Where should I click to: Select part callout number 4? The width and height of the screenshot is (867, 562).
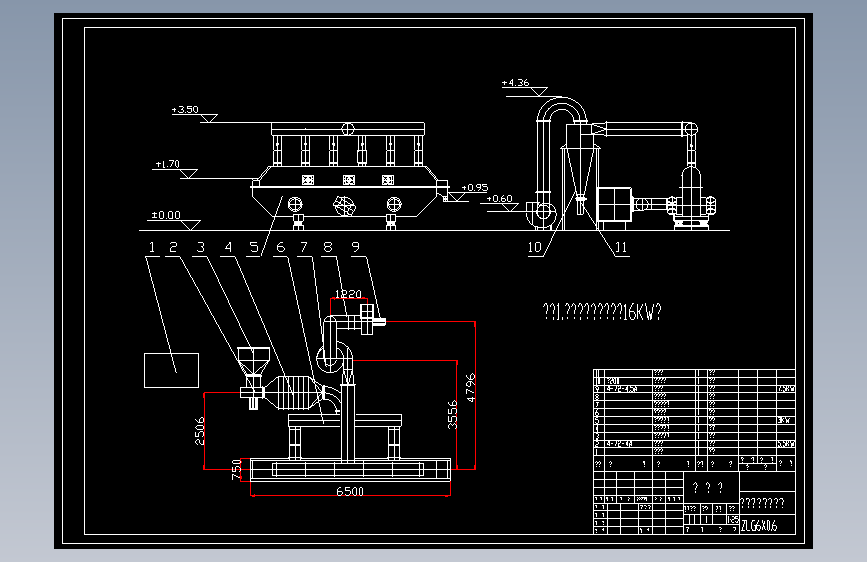tap(228, 247)
